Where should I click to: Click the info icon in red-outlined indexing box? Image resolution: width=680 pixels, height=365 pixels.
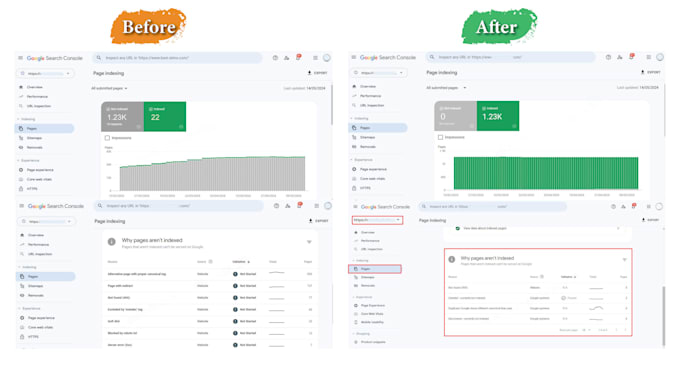point(451,259)
